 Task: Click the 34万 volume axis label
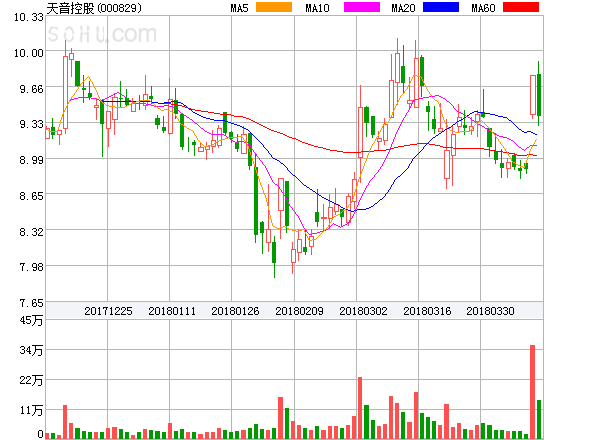[x=31, y=350]
